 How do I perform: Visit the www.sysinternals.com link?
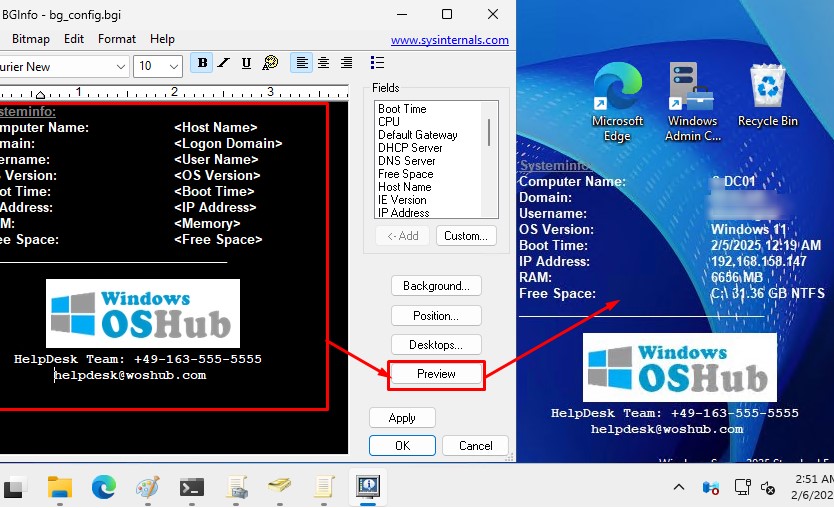(449, 40)
